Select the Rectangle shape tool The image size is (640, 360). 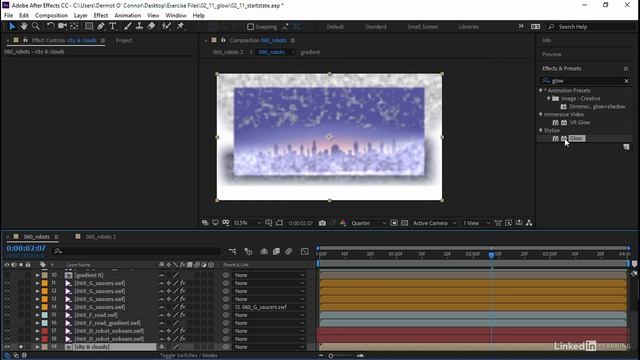coord(89,27)
